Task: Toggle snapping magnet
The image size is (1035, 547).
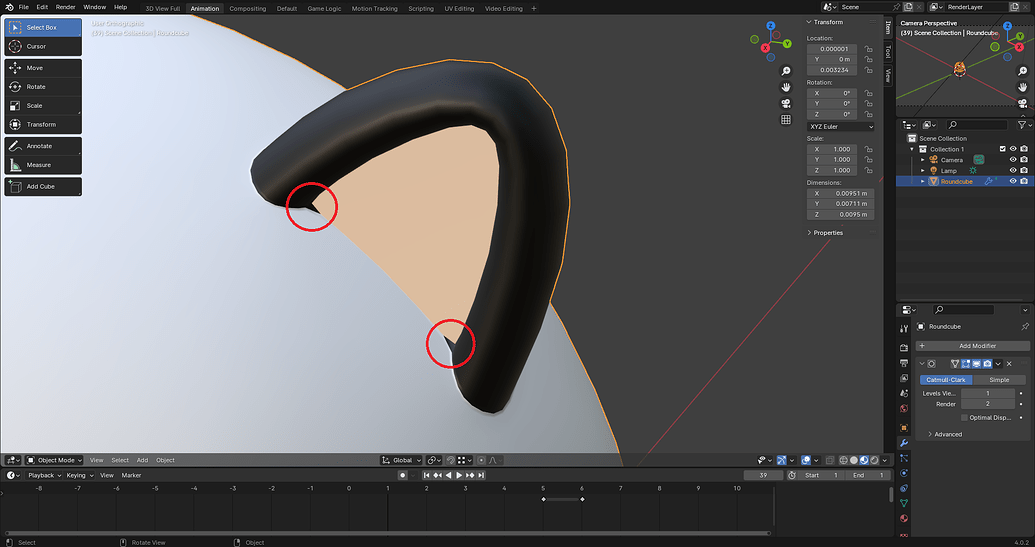Action: pyautogui.click(x=451, y=460)
